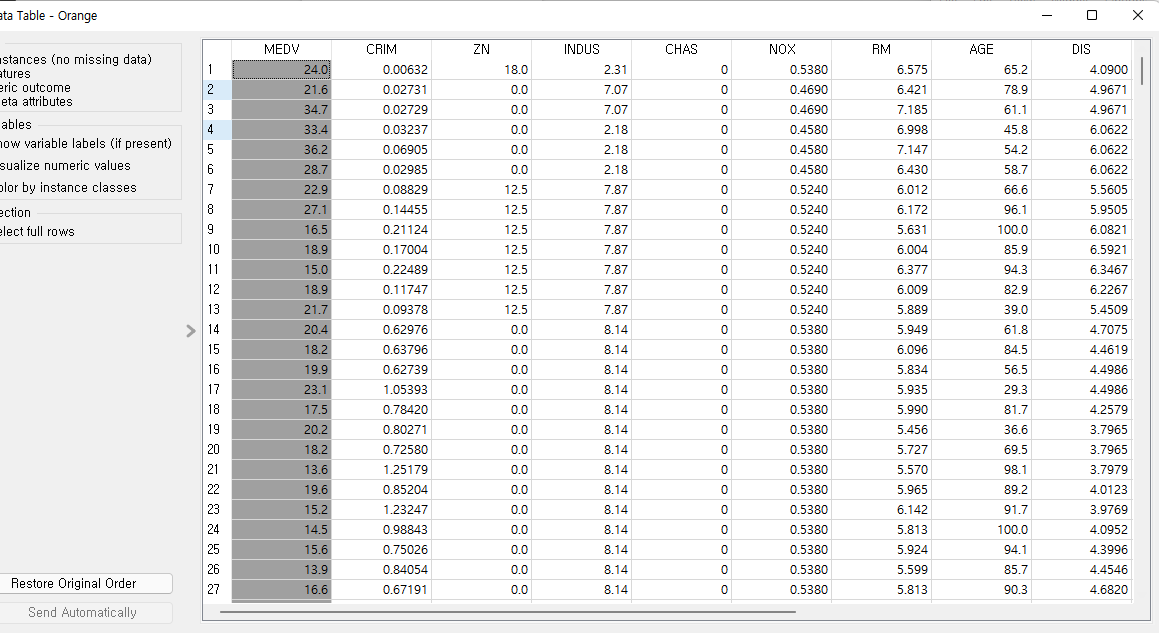Sort the table by the MEDV column
Screen dimensions: 1159x633
point(280,48)
